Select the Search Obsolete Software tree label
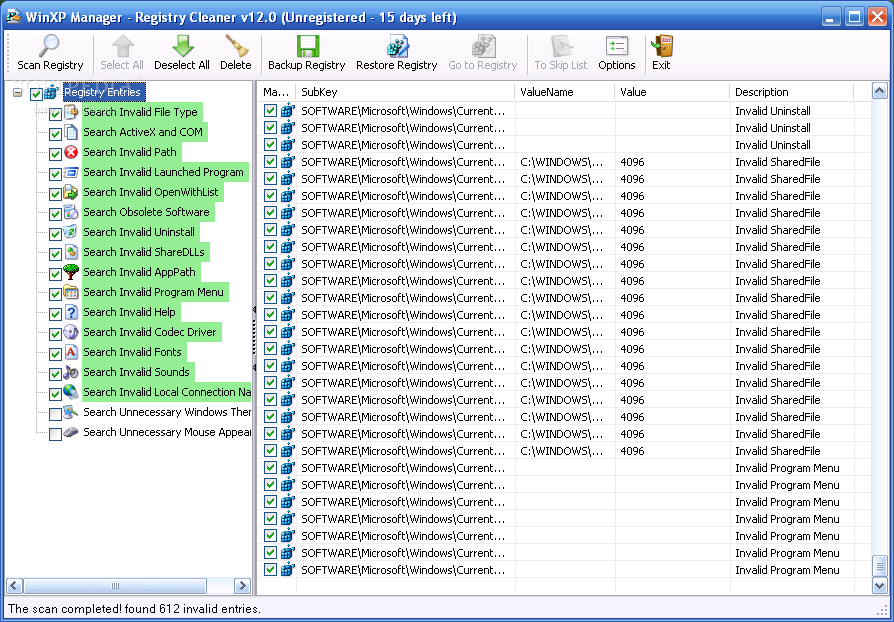The width and height of the screenshot is (894, 622). pos(147,212)
